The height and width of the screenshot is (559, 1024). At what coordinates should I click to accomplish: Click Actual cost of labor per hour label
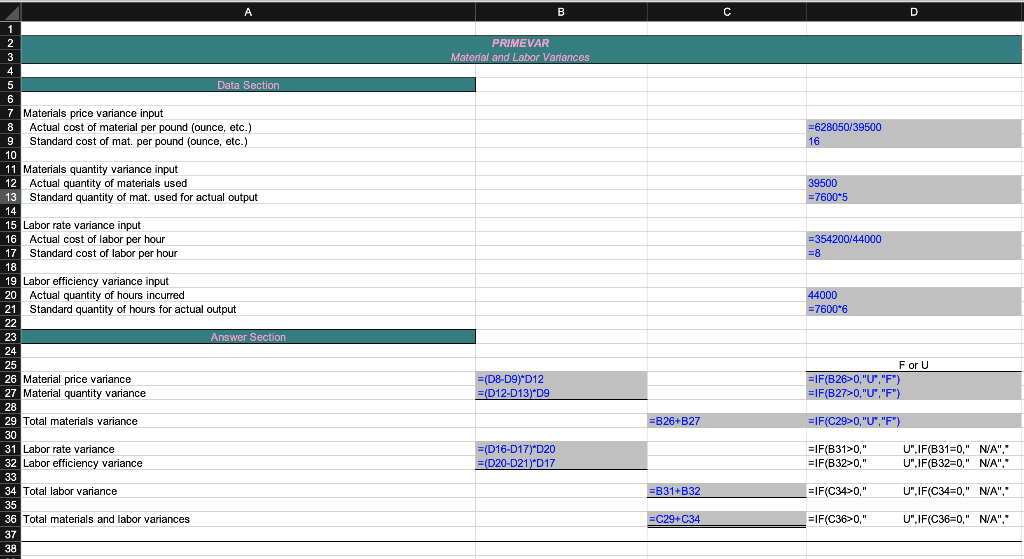(97, 239)
